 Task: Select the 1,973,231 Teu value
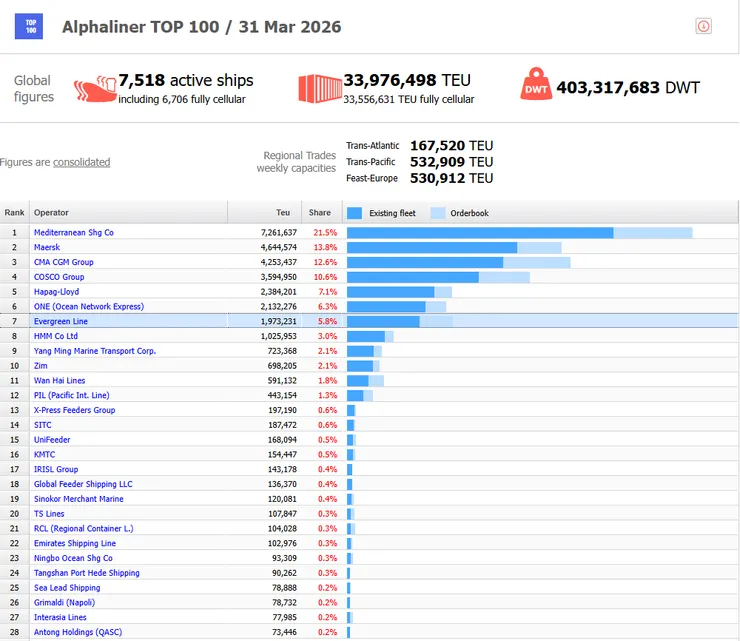click(x=278, y=321)
